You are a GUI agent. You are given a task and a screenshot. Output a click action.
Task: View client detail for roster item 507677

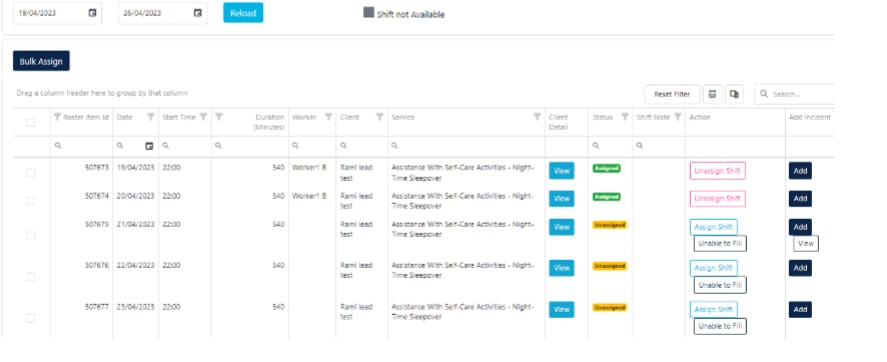click(561, 310)
